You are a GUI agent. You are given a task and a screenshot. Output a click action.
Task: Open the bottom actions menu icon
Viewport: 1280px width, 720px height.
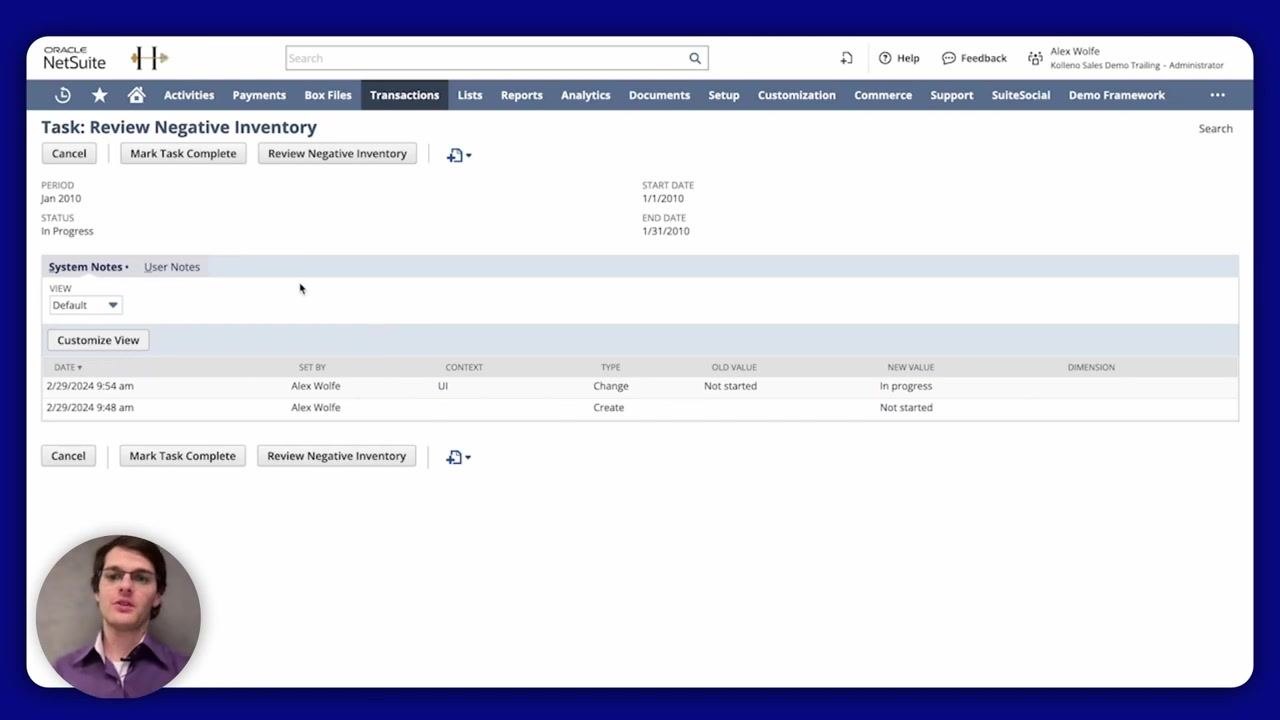click(458, 457)
